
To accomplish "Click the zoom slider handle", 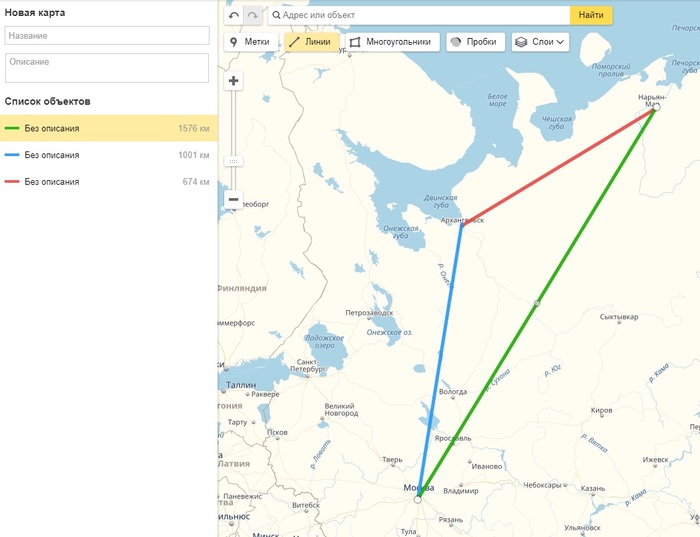I will click(x=234, y=161).
